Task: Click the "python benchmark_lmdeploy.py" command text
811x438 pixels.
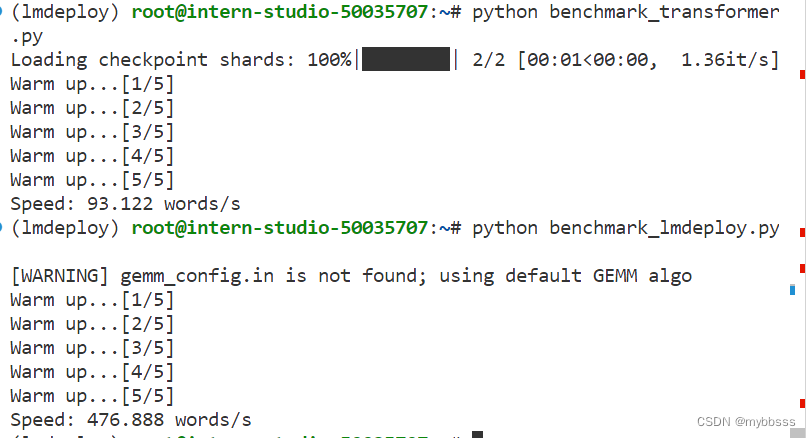Action: coord(626,228)
